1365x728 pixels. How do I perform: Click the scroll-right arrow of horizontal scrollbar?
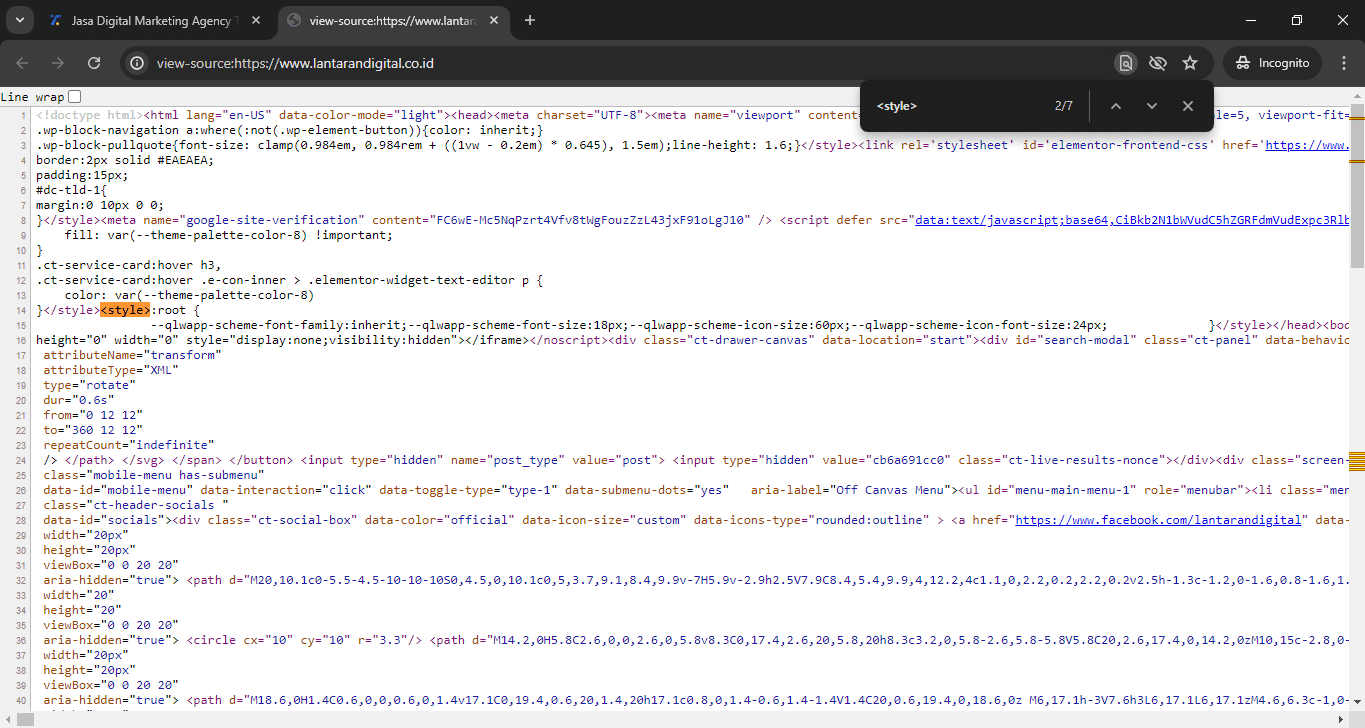1342,720
